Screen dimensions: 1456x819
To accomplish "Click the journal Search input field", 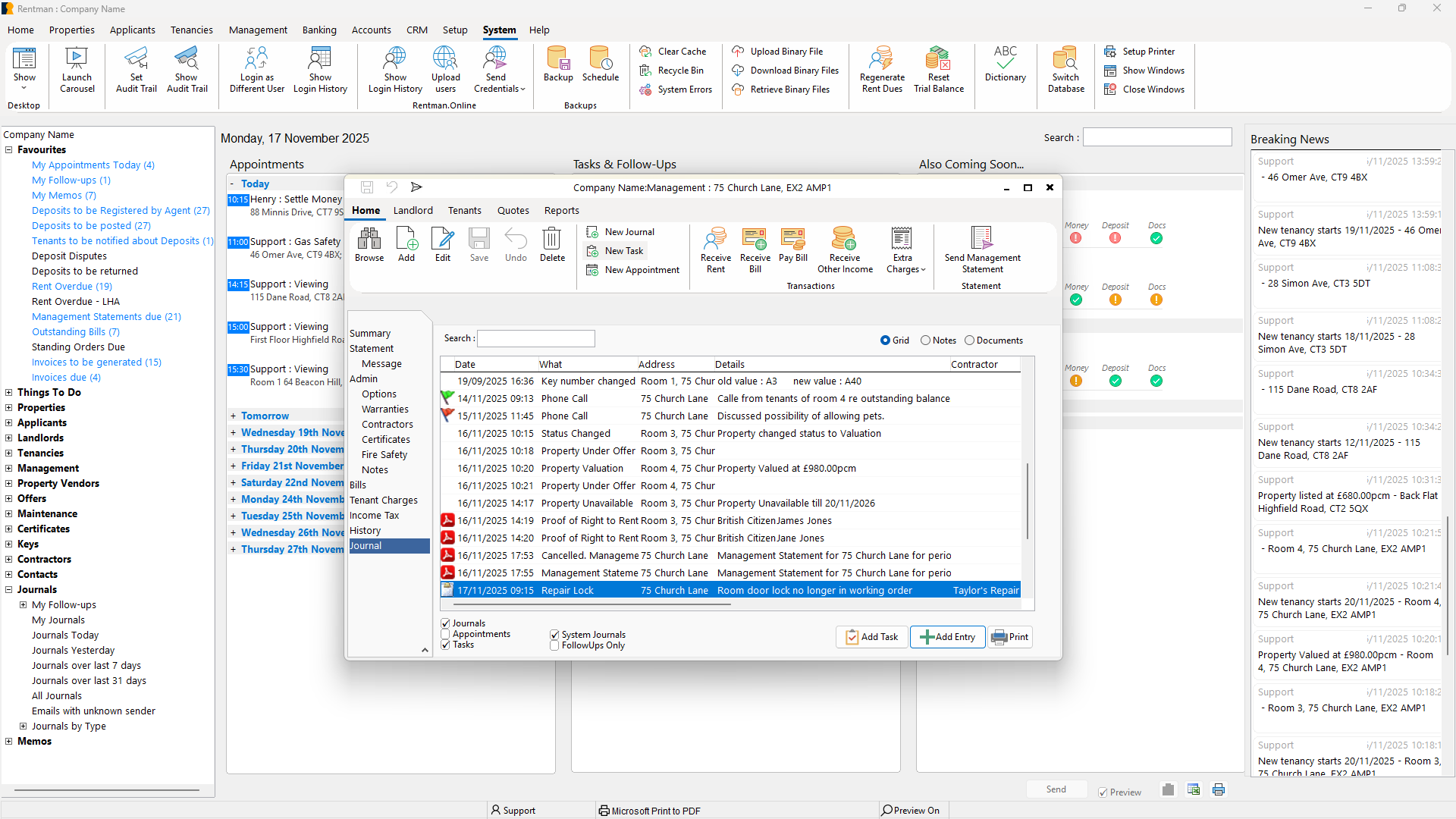I will (535, 338).
